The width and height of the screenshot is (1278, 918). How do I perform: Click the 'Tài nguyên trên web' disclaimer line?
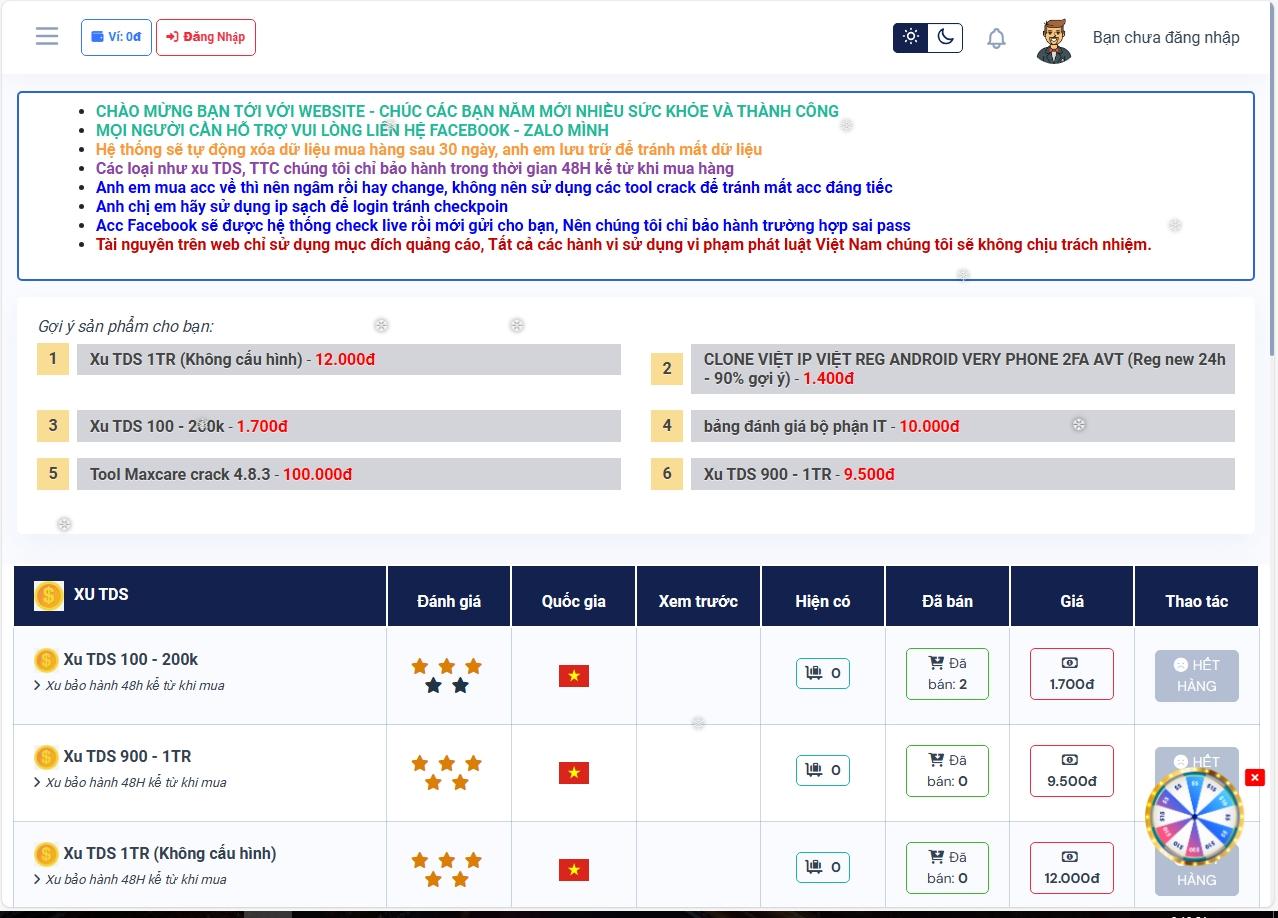tap(623, 244)
